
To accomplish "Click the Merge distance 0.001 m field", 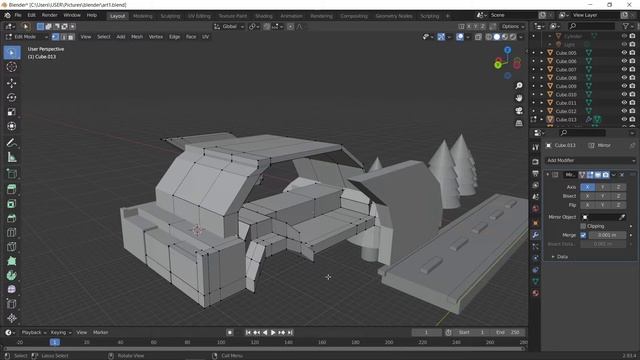I will pyautogui.click(x=607, y=235).
